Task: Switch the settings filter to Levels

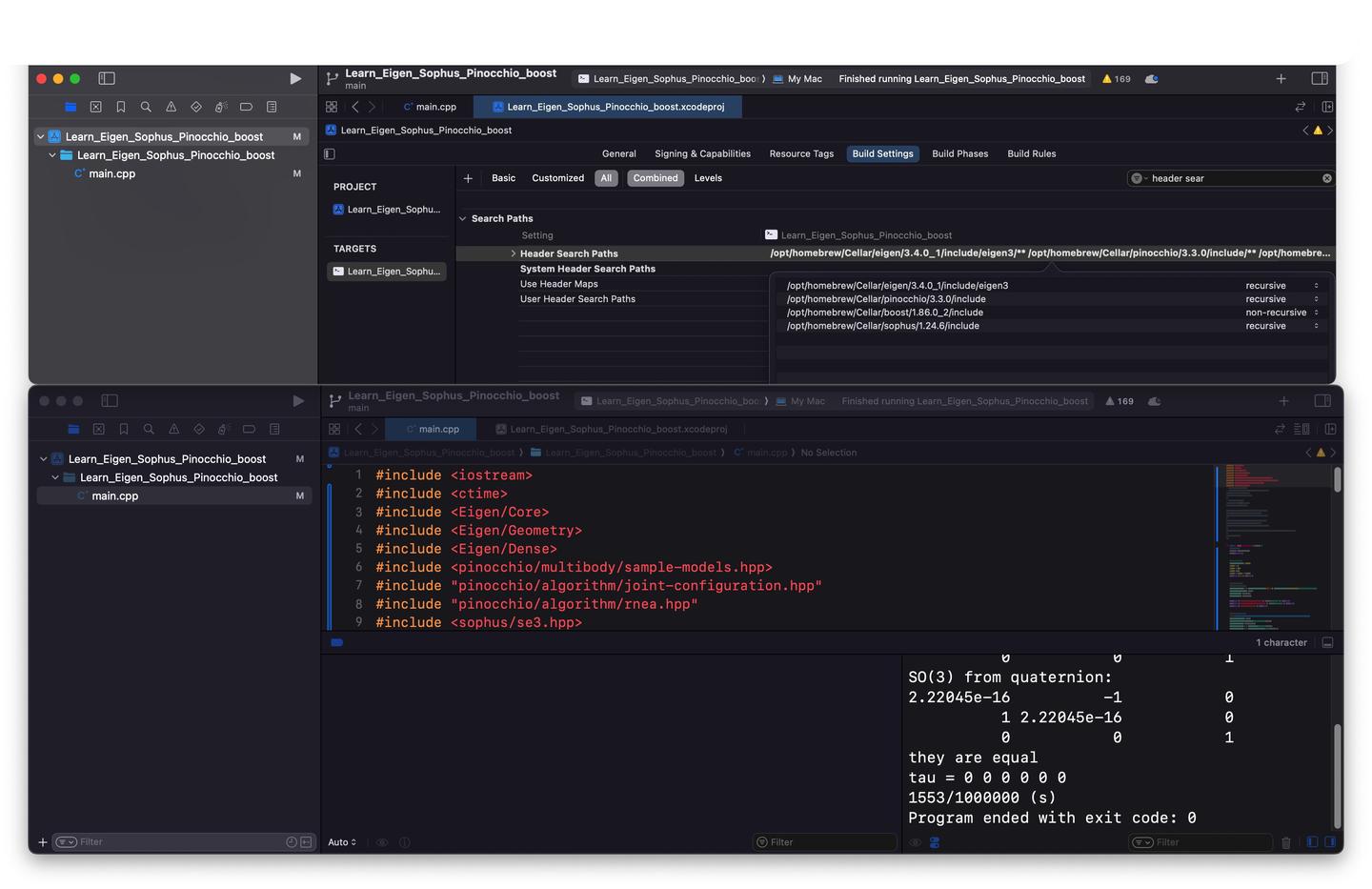Action: (708, 178)
